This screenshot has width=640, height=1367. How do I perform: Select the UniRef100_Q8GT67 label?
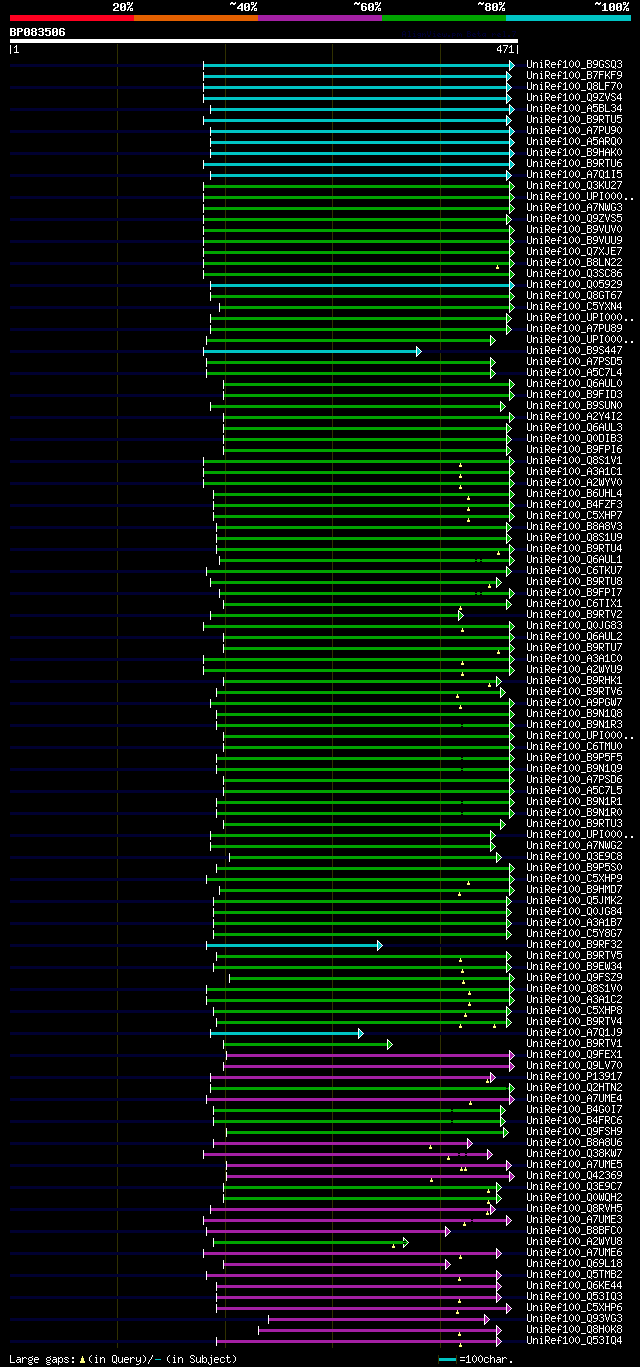click(574, 296)
